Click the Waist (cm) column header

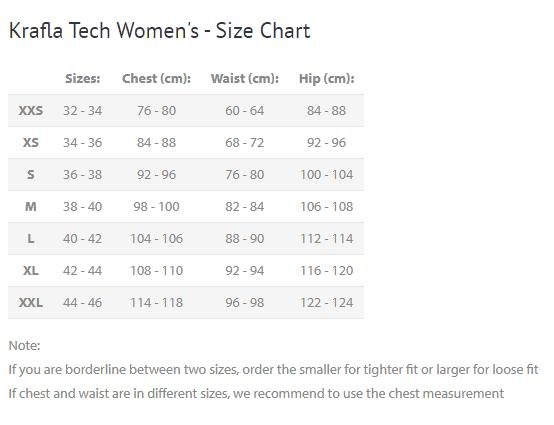[x=245, y=78]
